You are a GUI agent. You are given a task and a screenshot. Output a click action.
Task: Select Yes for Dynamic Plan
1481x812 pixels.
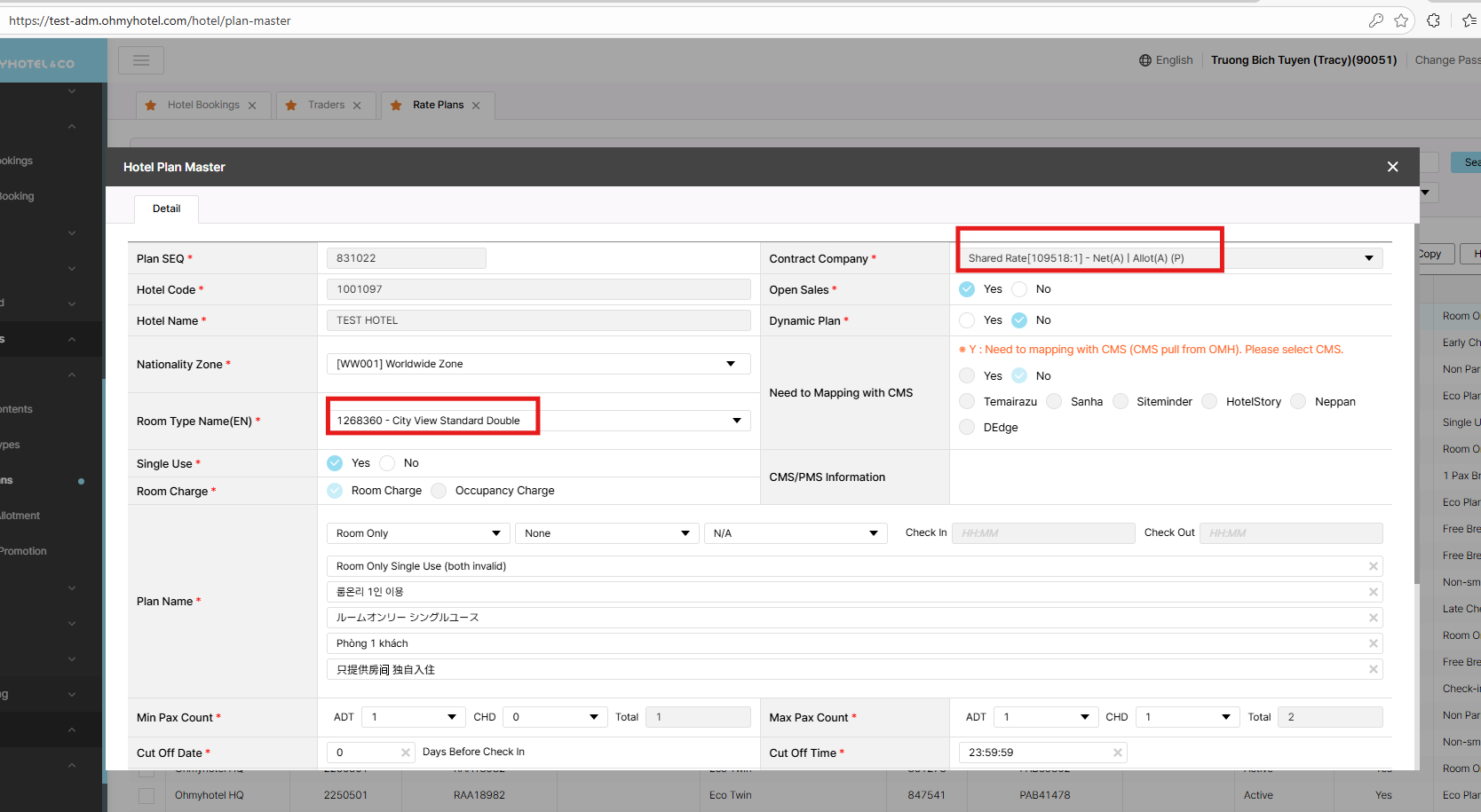click(x=967, y=320)
